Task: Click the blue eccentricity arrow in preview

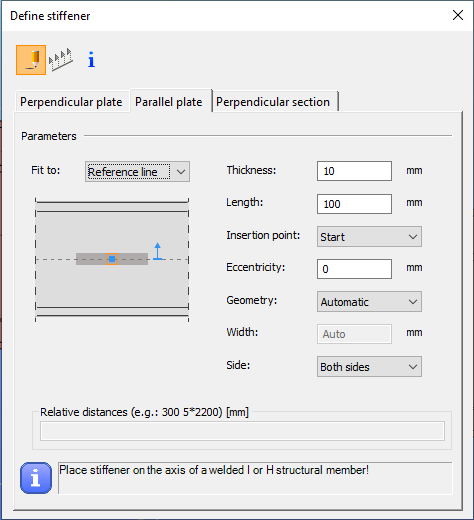Action: point(158,251)
